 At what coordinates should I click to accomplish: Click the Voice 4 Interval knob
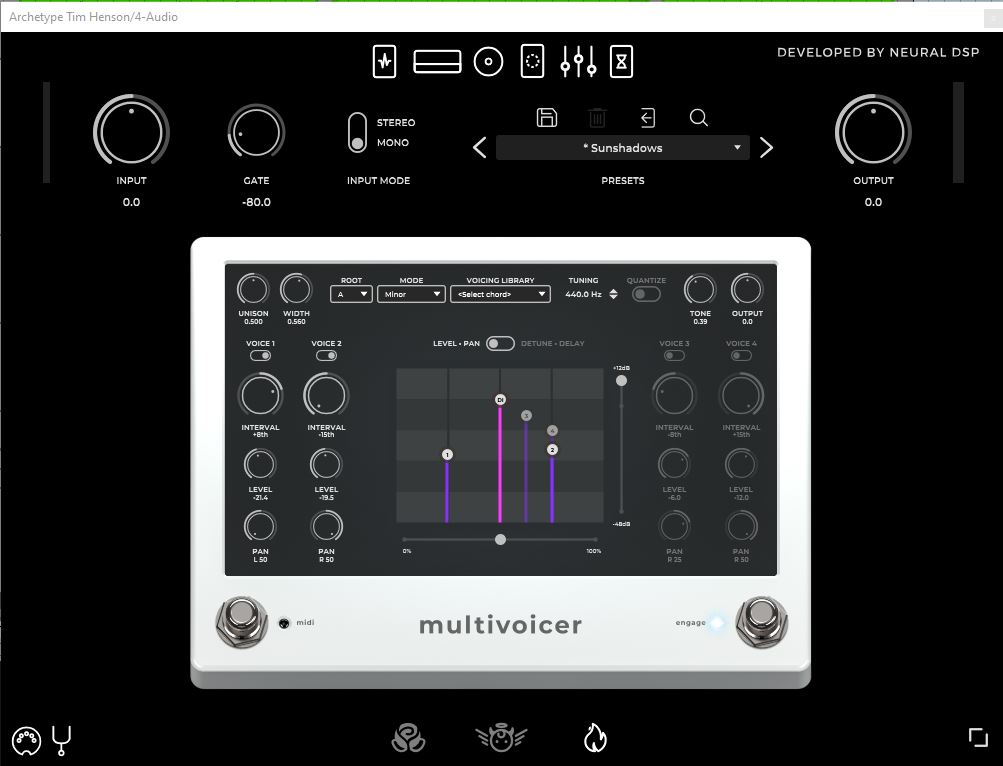click(741, 395)
